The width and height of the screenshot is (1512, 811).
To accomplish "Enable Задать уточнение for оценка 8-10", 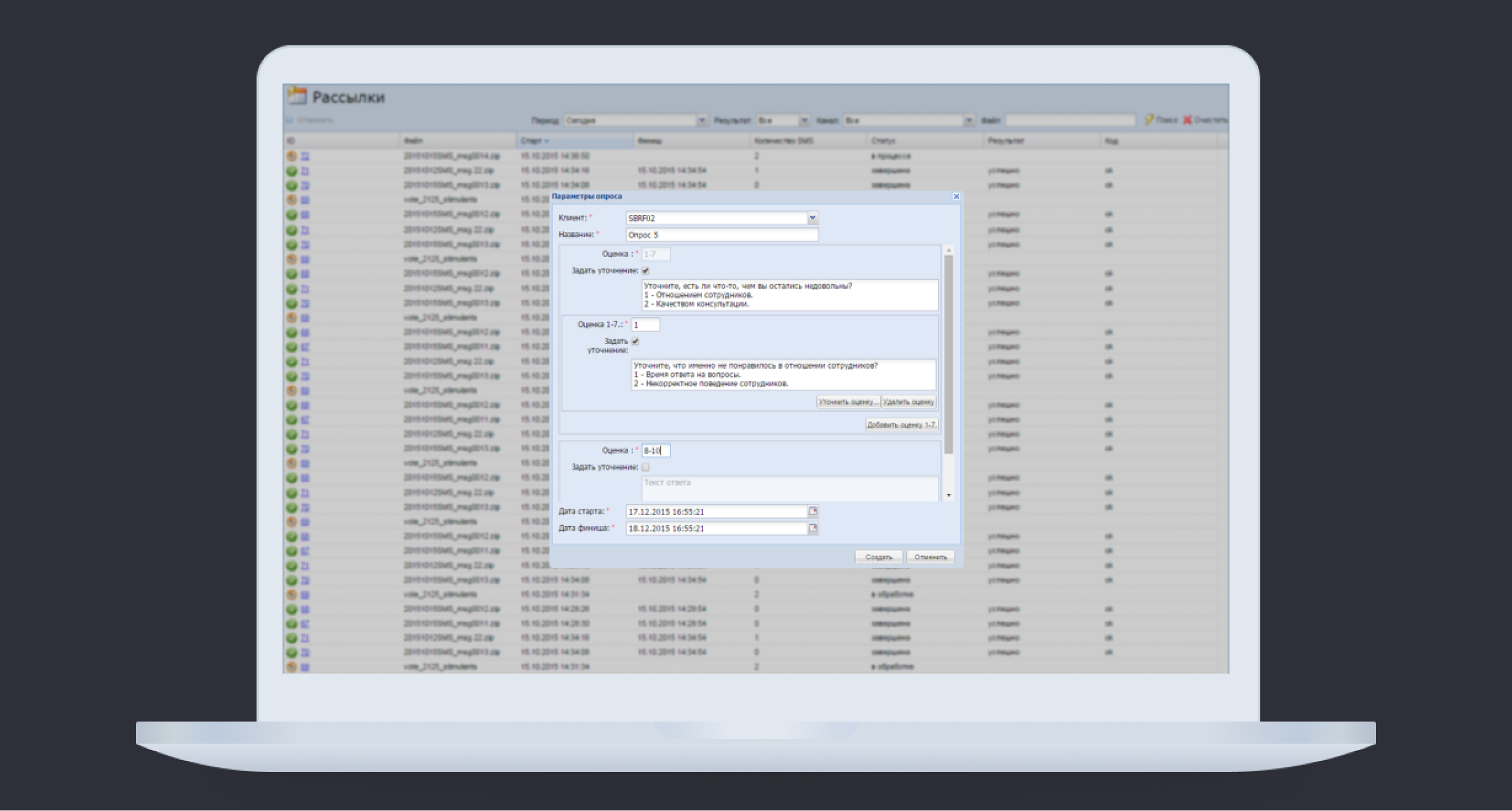I will (x=646, y=467).
